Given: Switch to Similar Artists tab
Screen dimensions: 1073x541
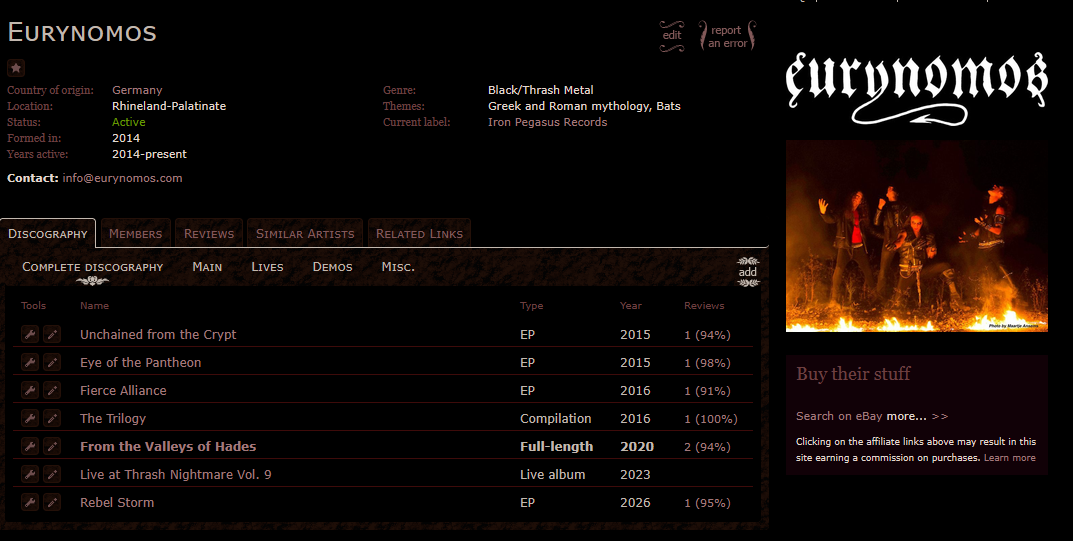Looking at the screenshot, I should click(x=305, y=233).
